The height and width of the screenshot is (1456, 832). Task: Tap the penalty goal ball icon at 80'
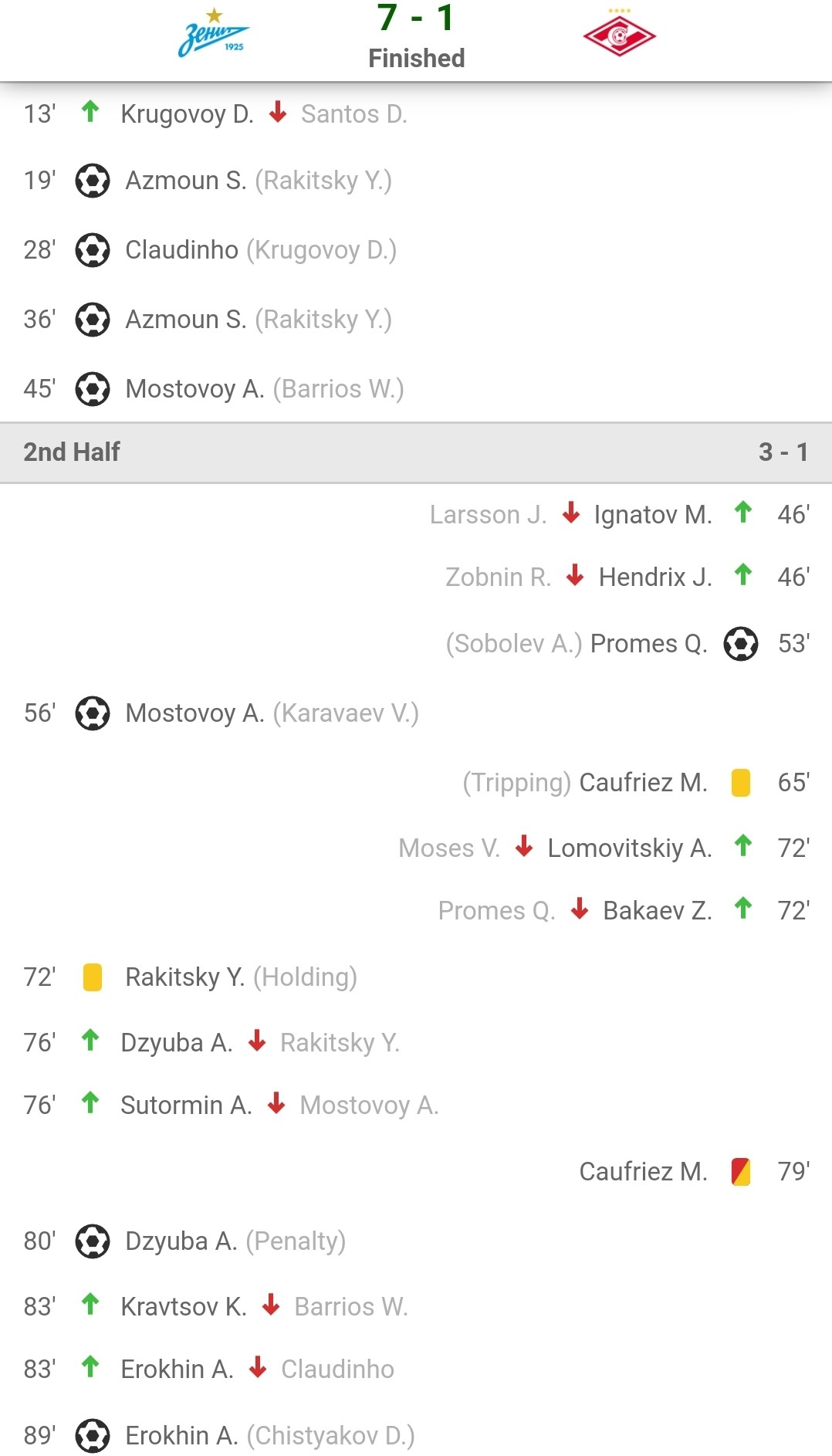[x=93, y=1241]
